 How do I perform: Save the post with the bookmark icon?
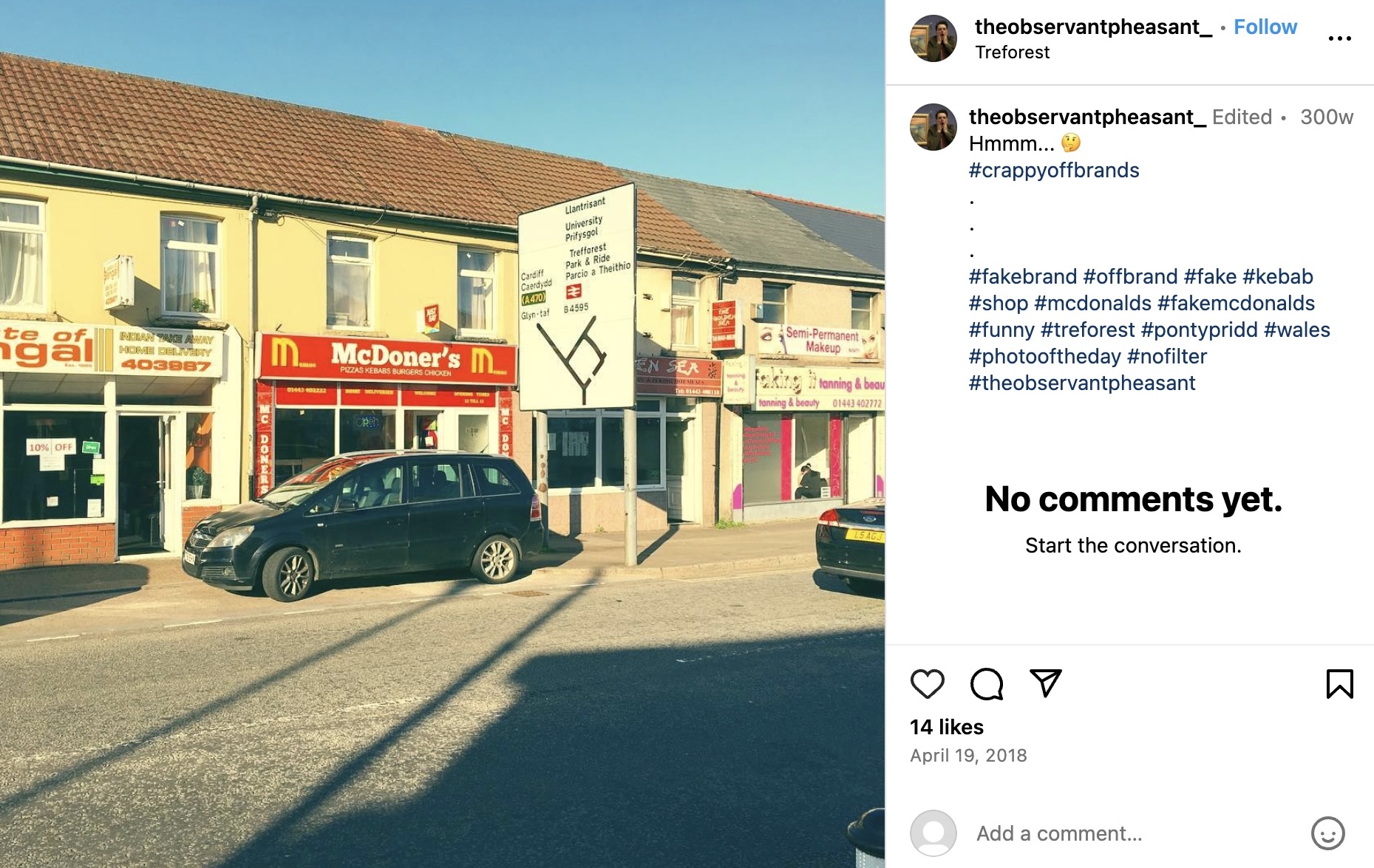coord(1339,684)
